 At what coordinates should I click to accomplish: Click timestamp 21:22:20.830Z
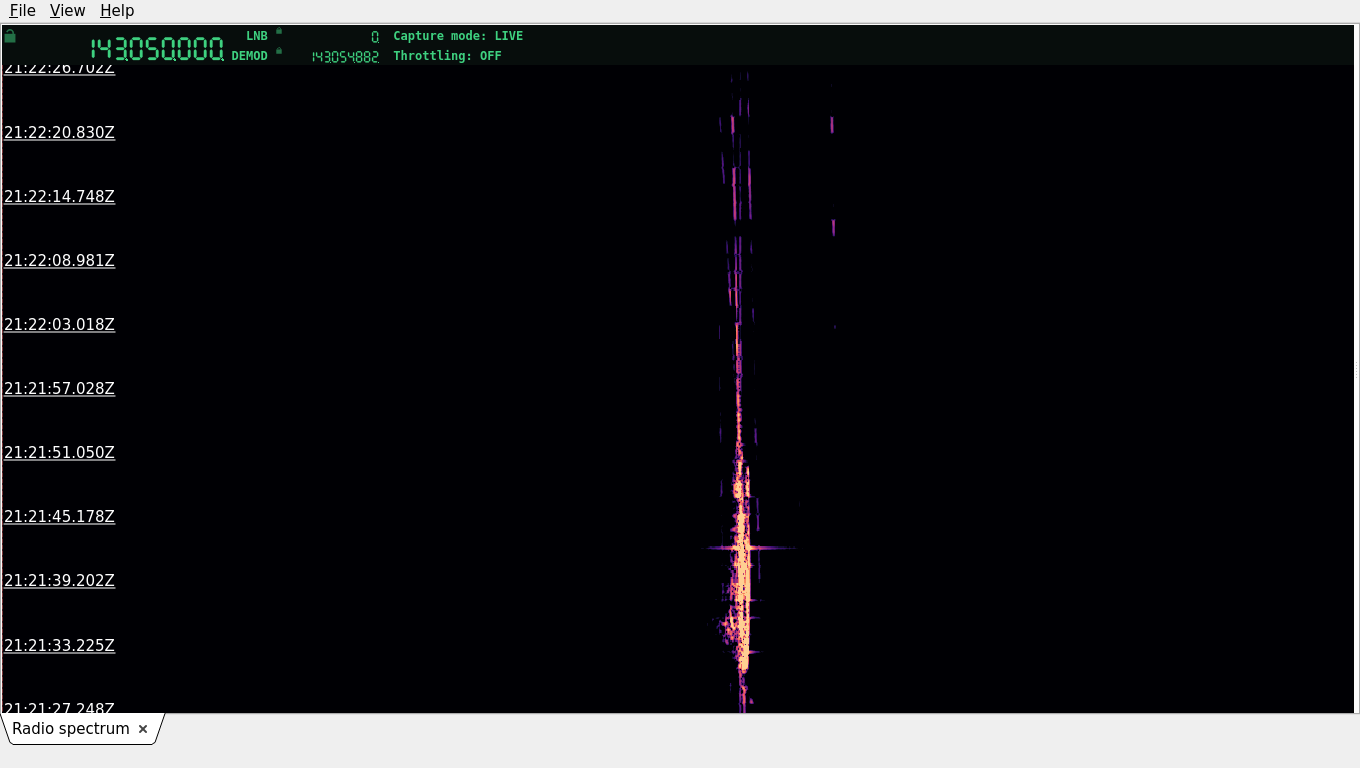[x=59, y=132]
